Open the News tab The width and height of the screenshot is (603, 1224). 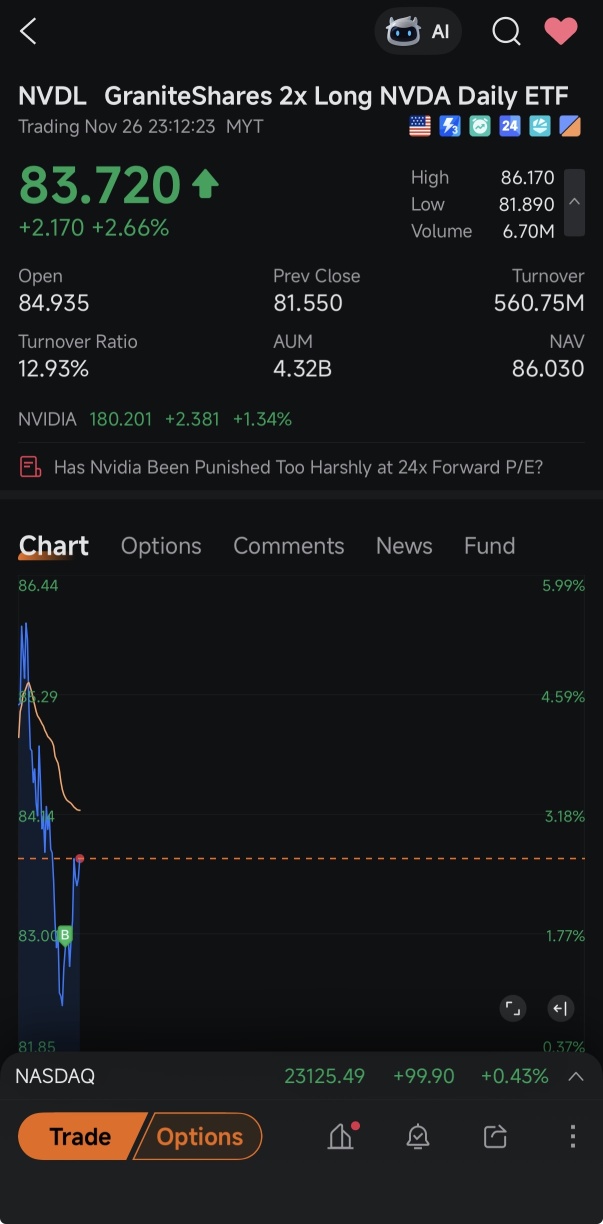coord(404,546)
